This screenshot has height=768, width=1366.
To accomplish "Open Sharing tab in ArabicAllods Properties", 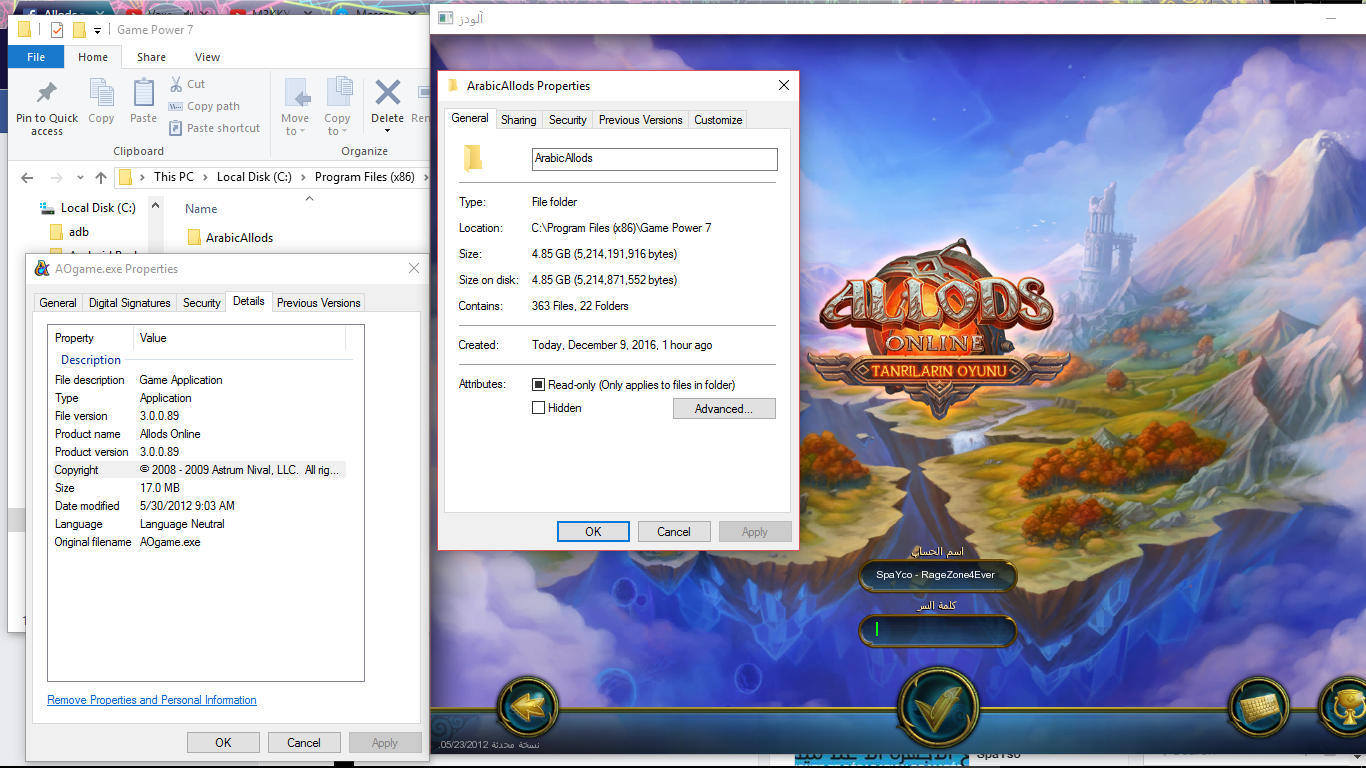I will coord(519,120).
